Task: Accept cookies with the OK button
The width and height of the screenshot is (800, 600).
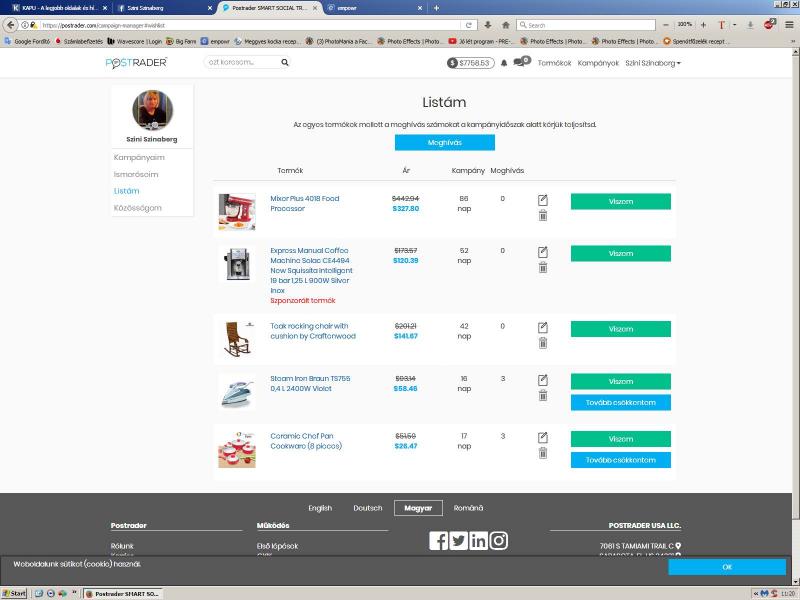Action: coord(727,567)
